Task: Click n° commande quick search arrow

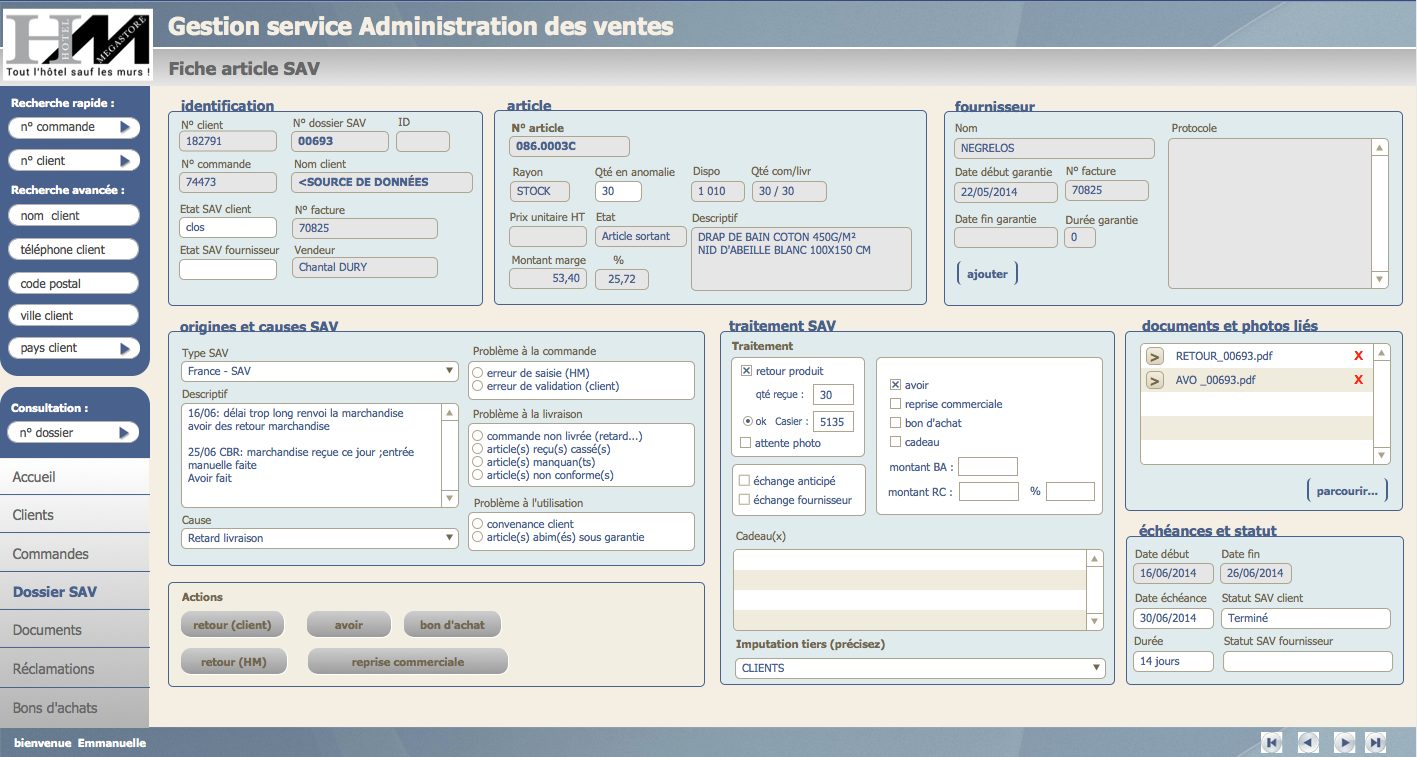Action: 125,127
